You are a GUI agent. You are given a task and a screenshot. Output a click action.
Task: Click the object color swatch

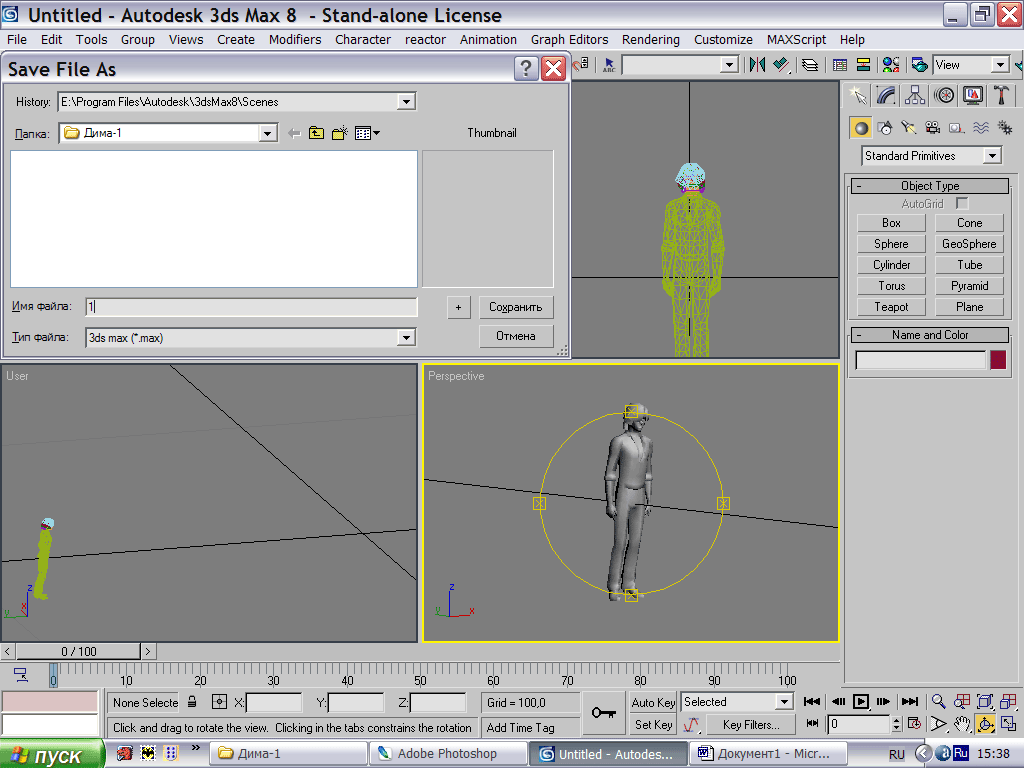pos(998,360)
